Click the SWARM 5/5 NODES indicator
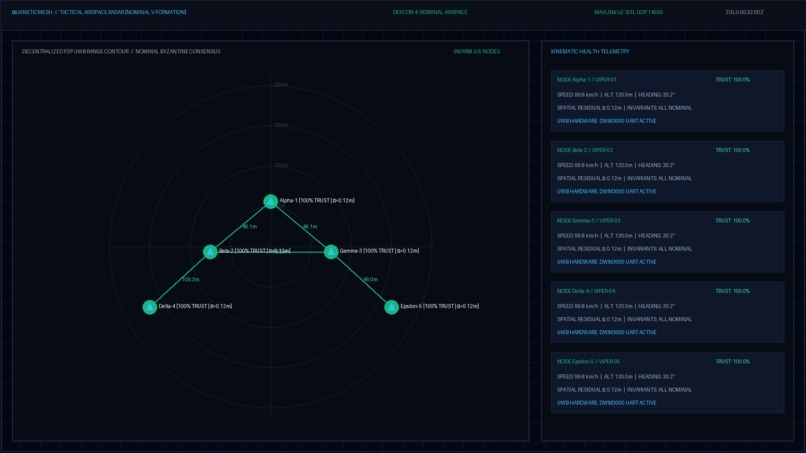 pyautogui.click(x=476, y=51)
